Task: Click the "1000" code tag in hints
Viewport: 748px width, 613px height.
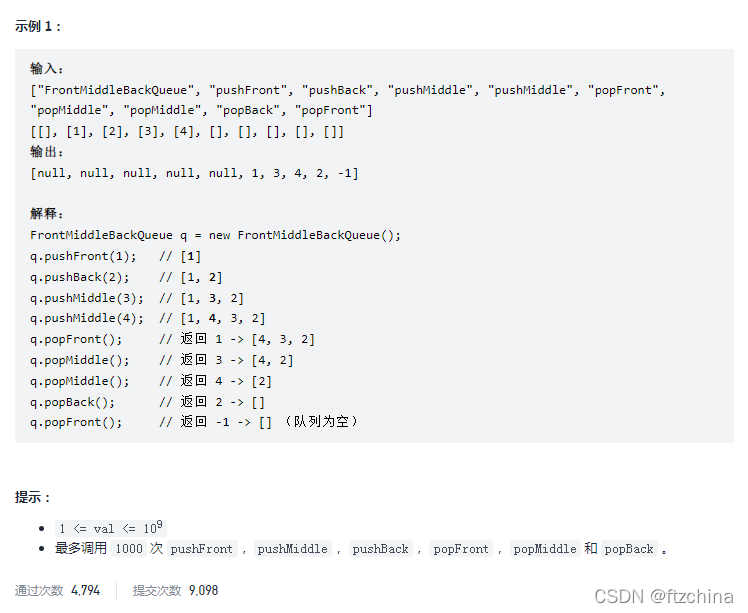Action: click(128, 549)
